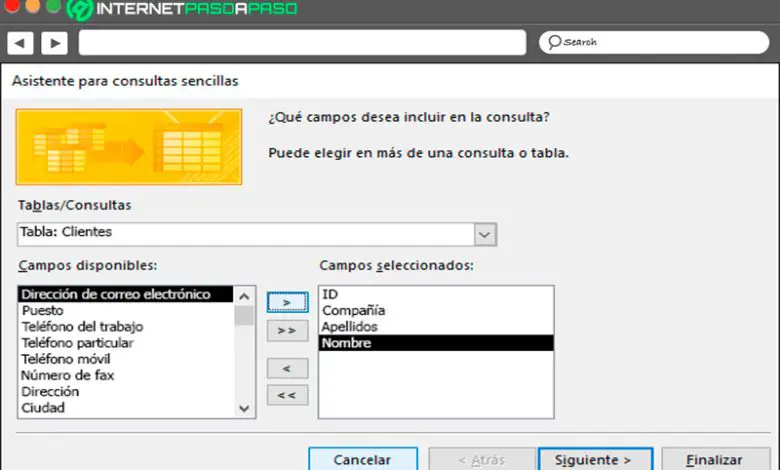The image size is (780, 470).
Task: Click scroll down arrow of available fields
Action: tap(244, 409)
